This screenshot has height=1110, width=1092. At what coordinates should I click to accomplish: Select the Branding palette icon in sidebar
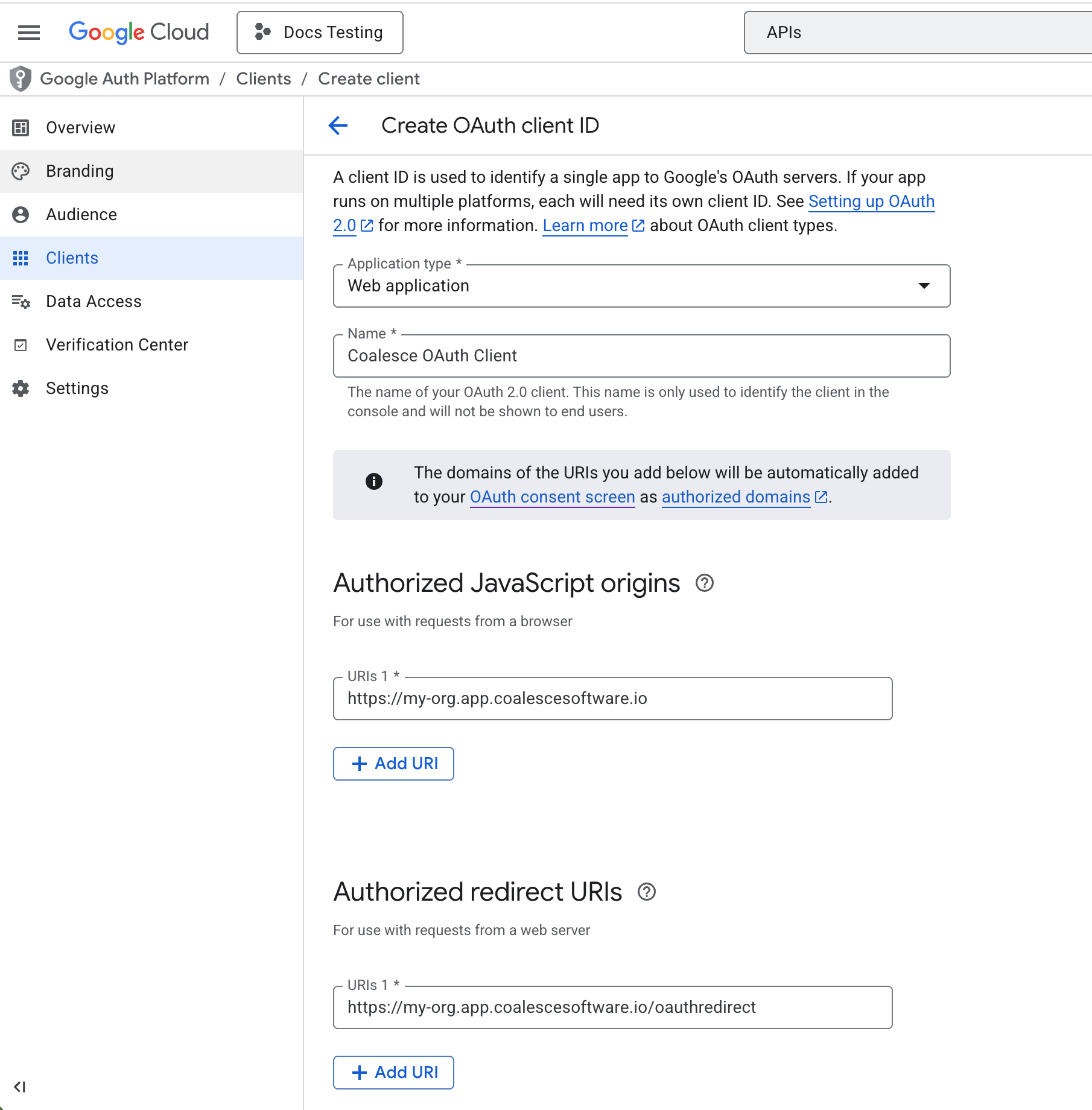click(21, 171)
